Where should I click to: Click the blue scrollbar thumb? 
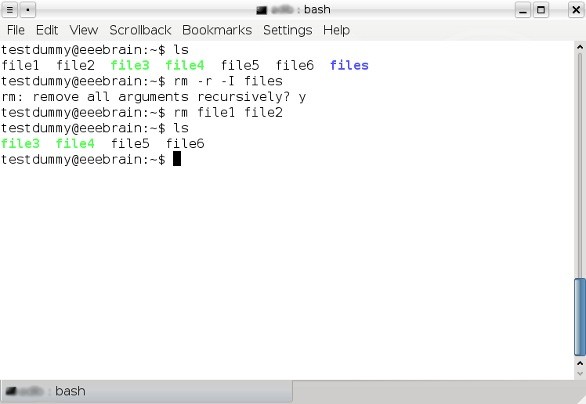pos(580,317)
